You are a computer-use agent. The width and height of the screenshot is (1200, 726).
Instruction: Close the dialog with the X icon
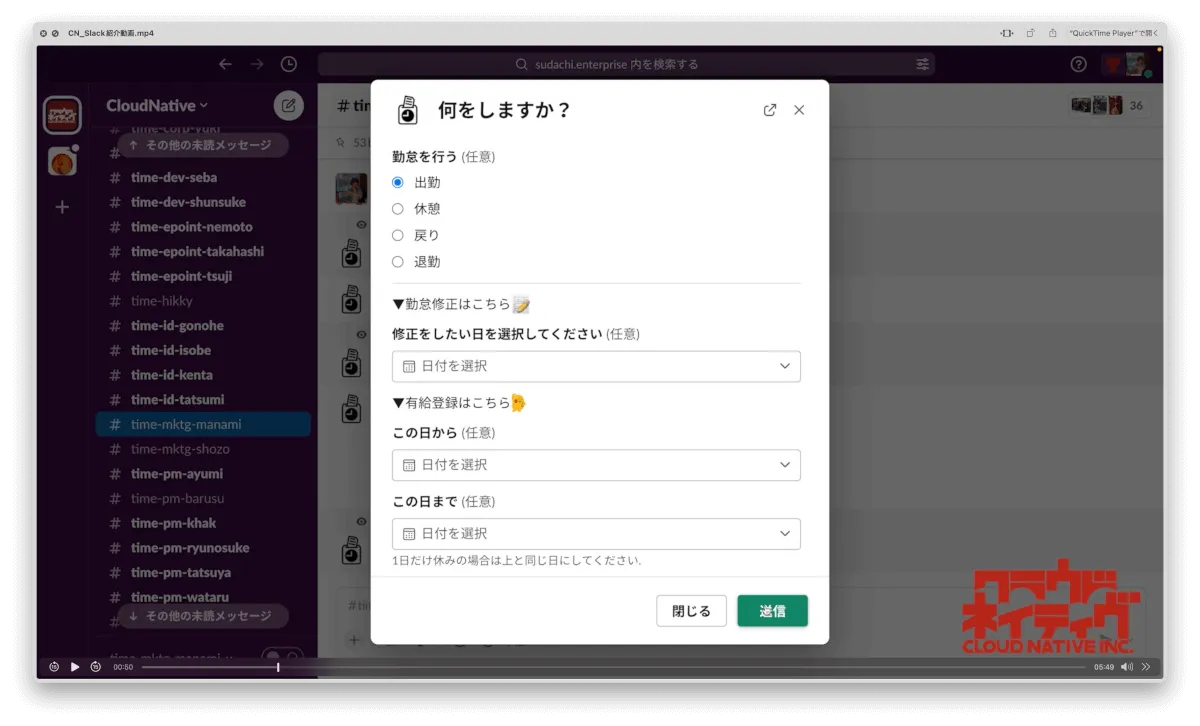point(799,110)
